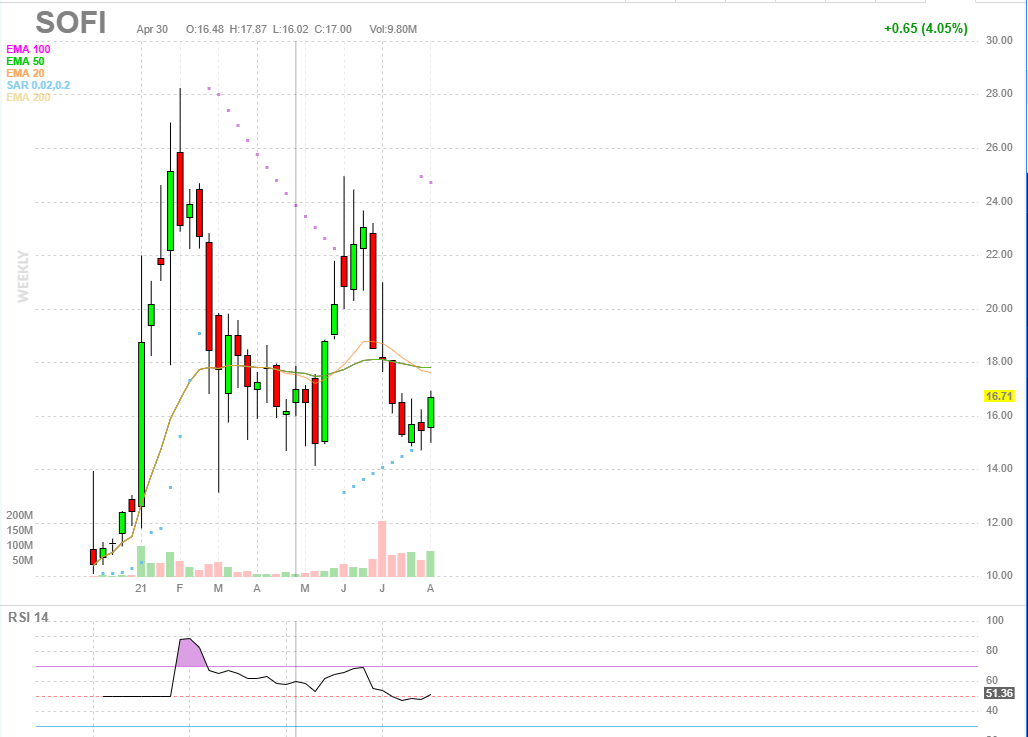The image size is (1028, 737).
Task: Click the 100 level on RSI axis
Action: pyautogui.click(x=995, y=620)
